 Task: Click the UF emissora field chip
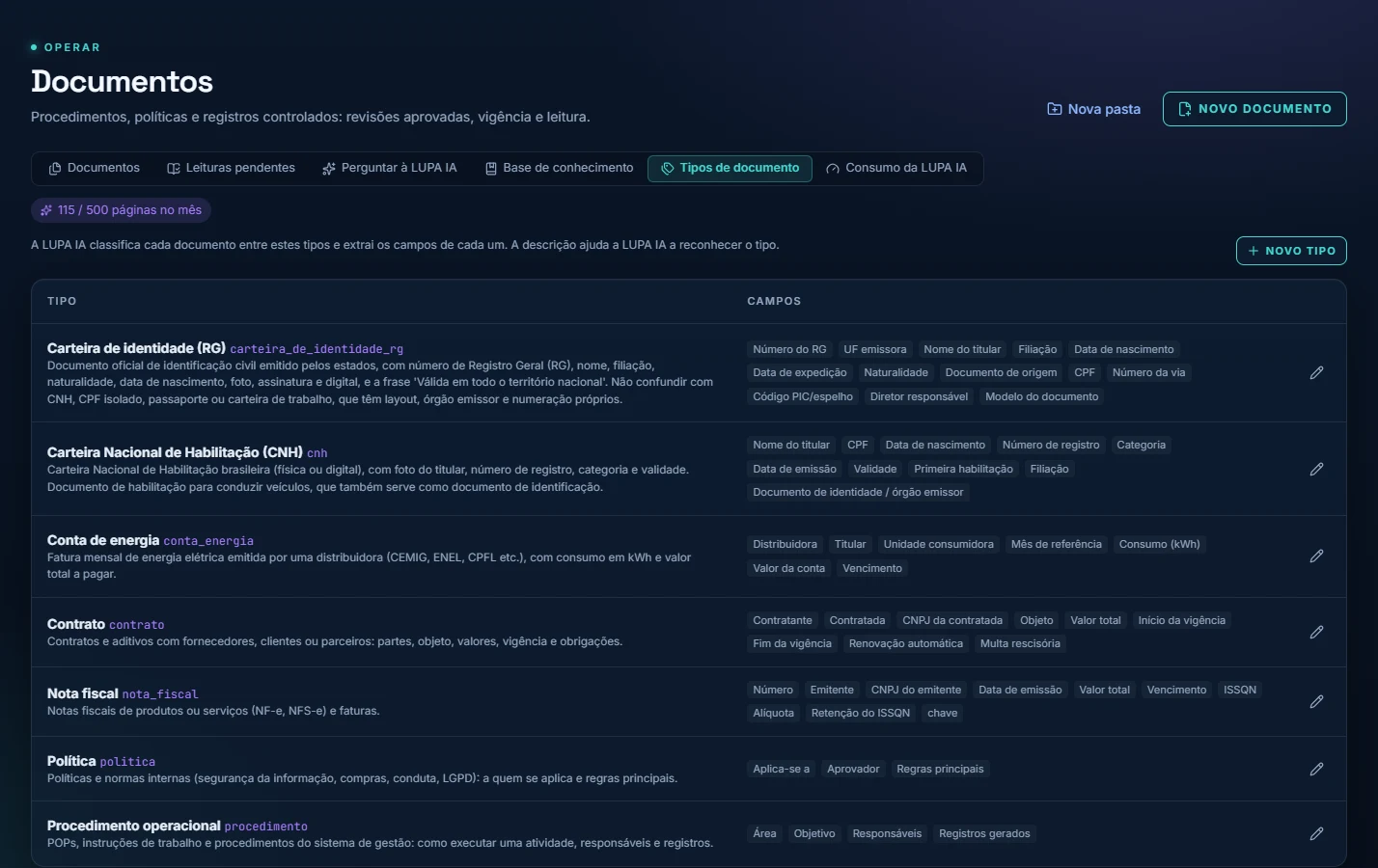[875, 349]
